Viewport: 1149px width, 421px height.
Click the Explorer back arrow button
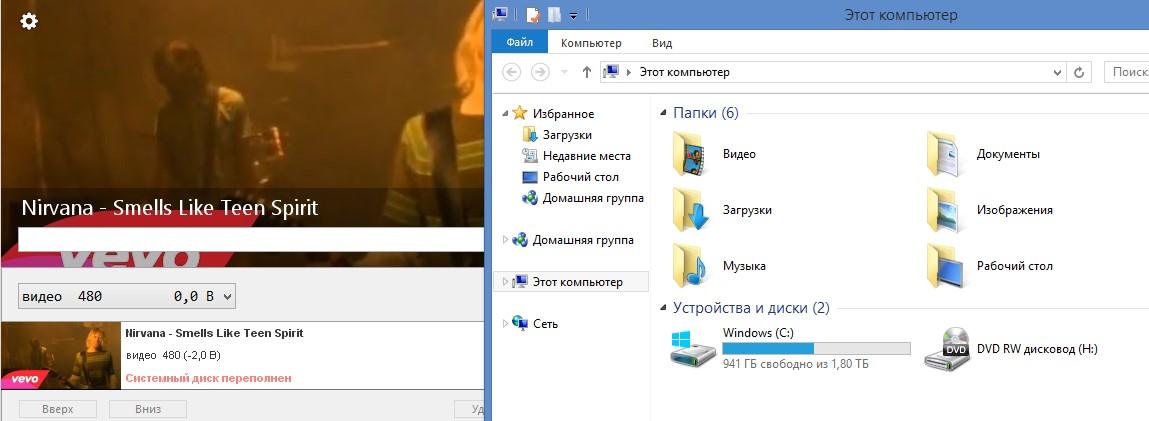tap(511, 72)
